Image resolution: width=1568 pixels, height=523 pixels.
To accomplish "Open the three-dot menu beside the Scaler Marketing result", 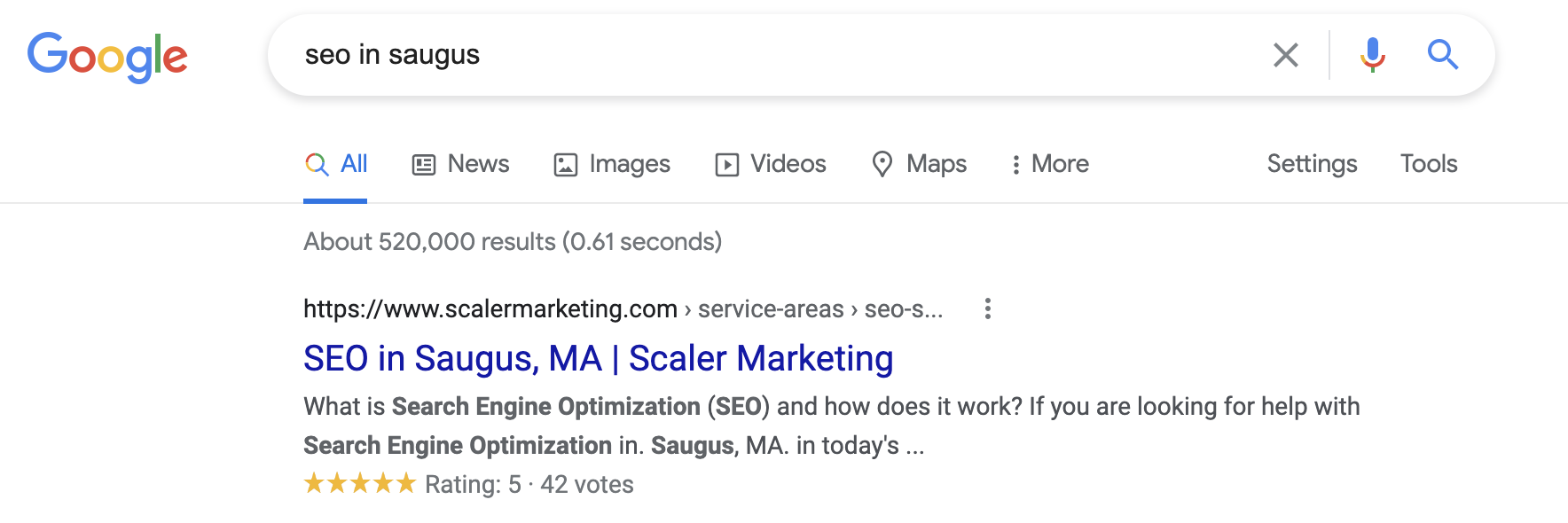I will pyautogui.click(x=987, y=308).
